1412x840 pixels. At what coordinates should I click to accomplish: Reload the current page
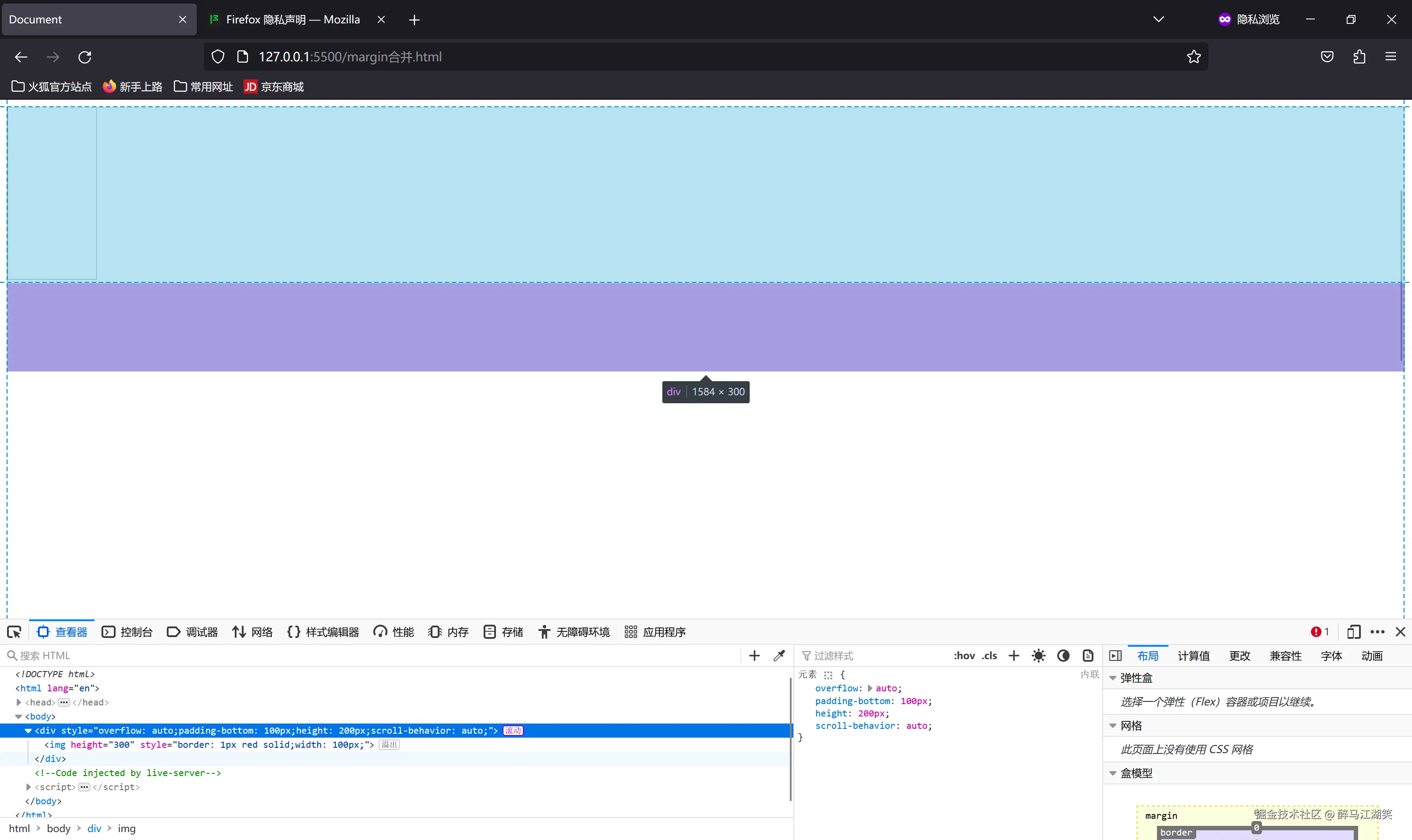tap(85, 56)
